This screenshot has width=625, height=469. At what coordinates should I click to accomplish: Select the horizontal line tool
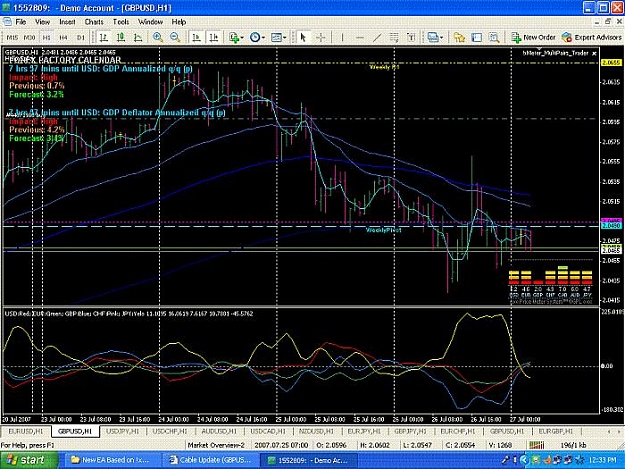[360, 37]
